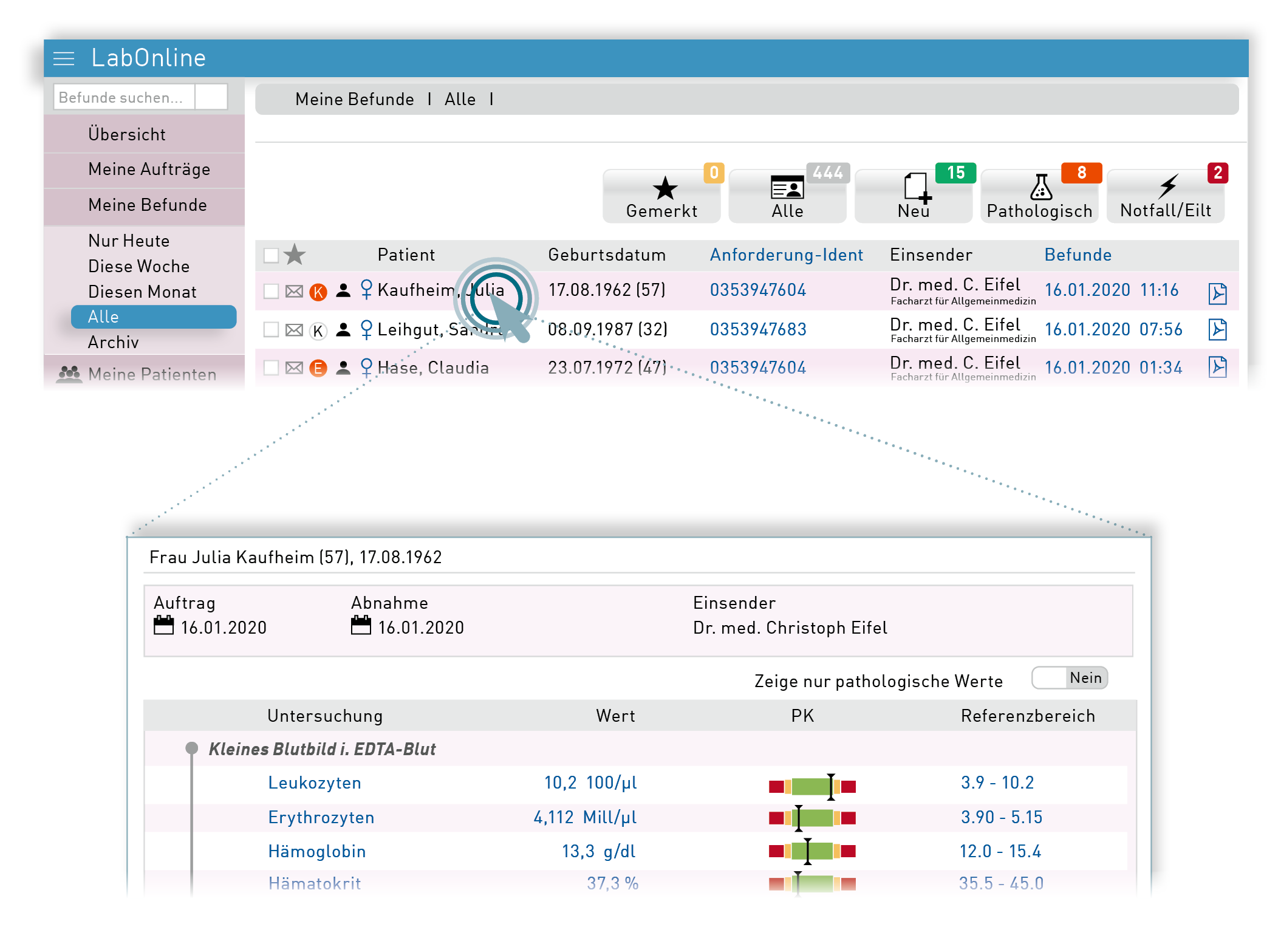Click Alle in the breadcrumb bar

point(460,99)
